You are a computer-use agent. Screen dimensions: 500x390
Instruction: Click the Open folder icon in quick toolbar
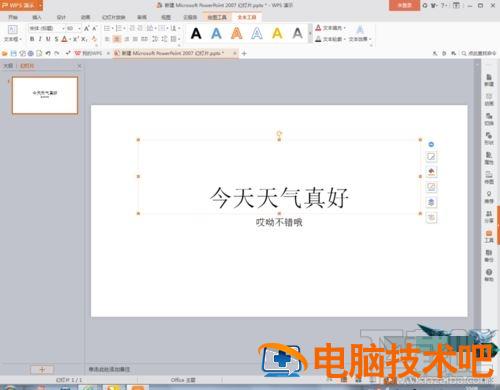(5, 53)
